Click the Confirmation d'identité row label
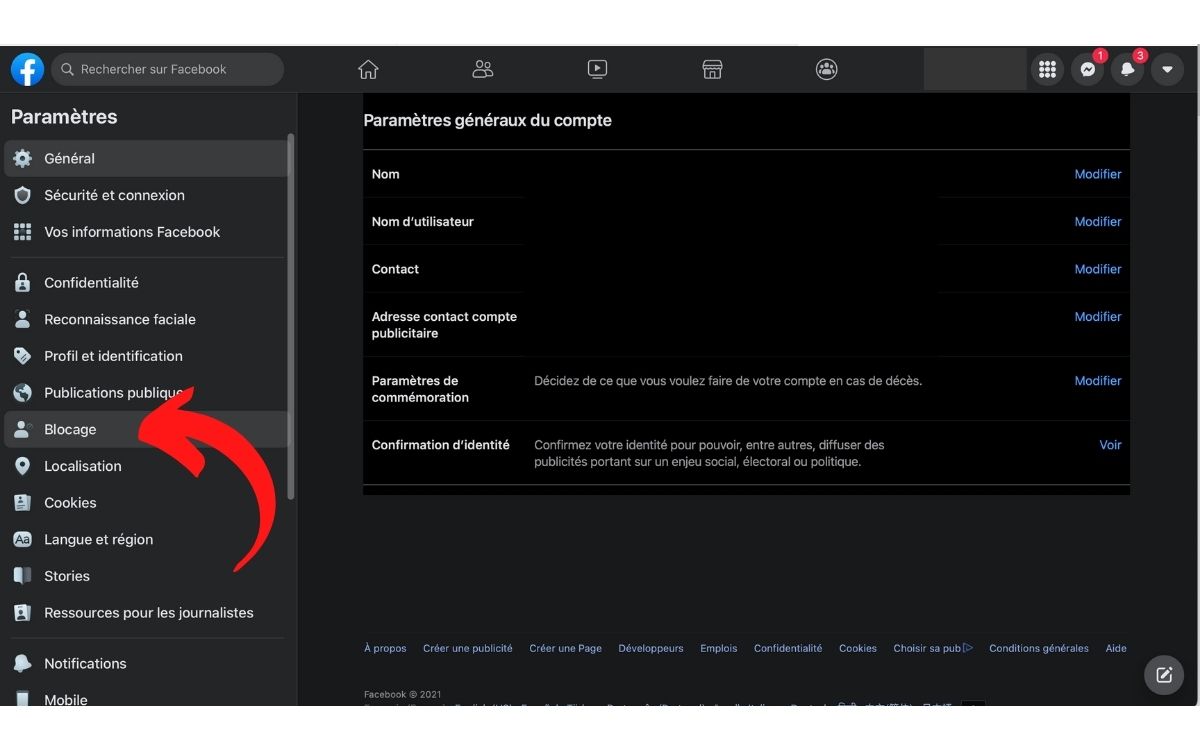Image resolution: width=1200 pixels, height=750 pixels. coord(440,445)
